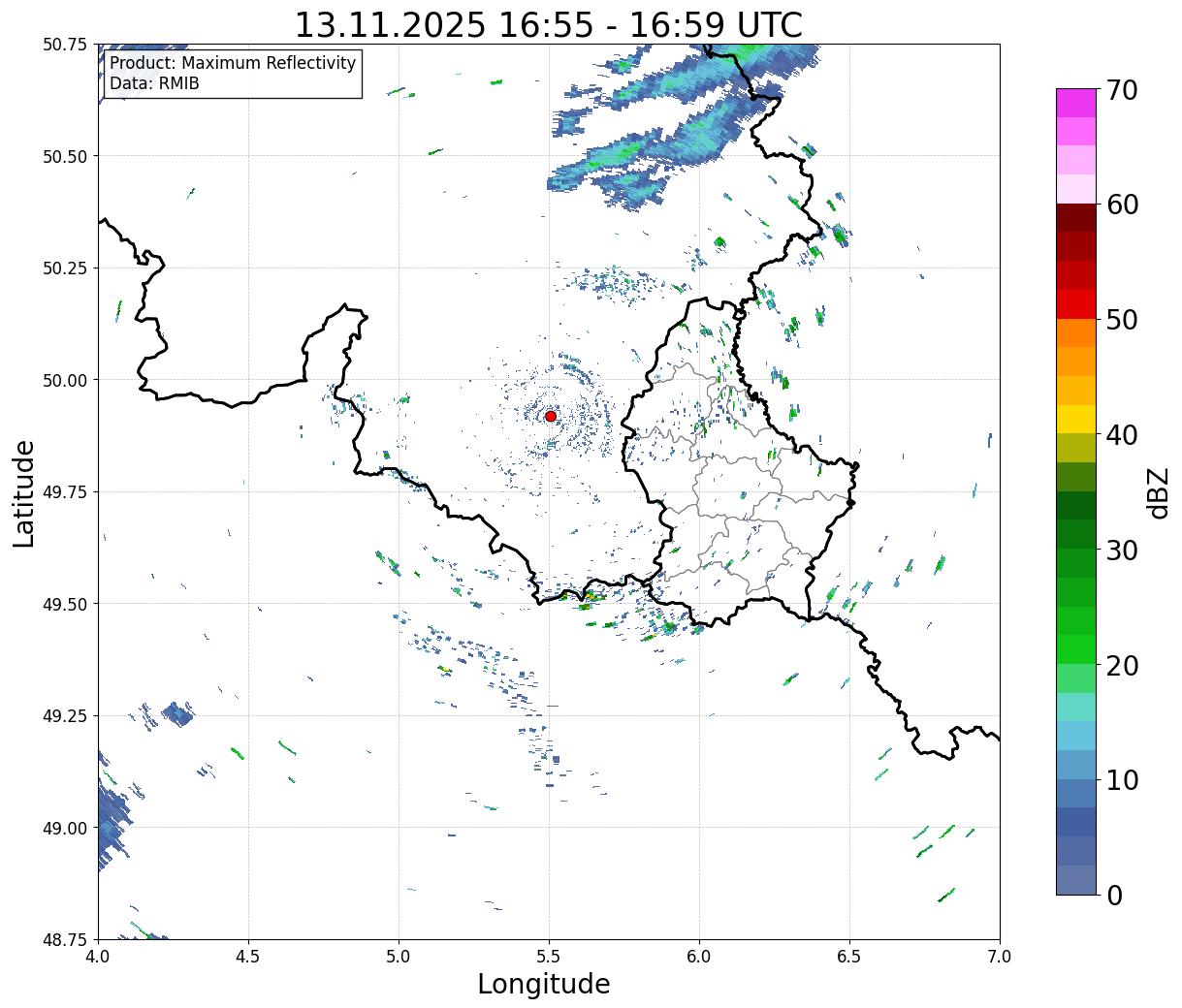Click the '7.0' longitude tick label
Viewport: 1182px width, 1008px height.
click(1000, 957)
